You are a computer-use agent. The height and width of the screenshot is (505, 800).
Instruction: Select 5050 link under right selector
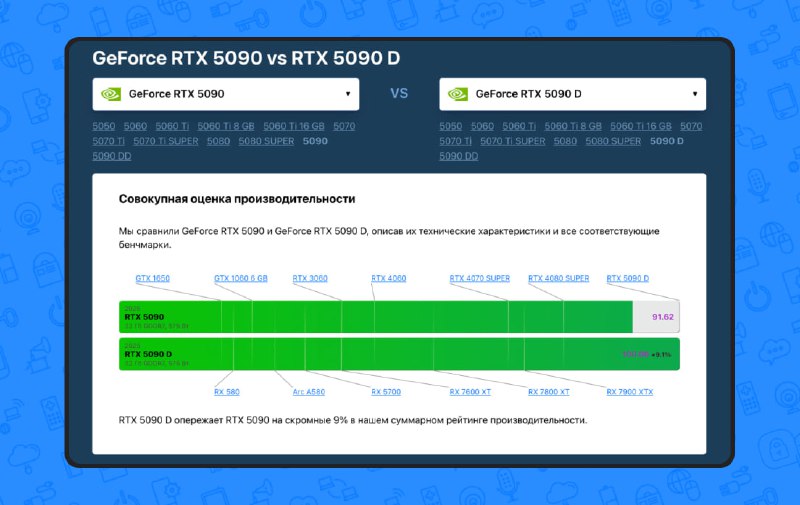[451, 126]
